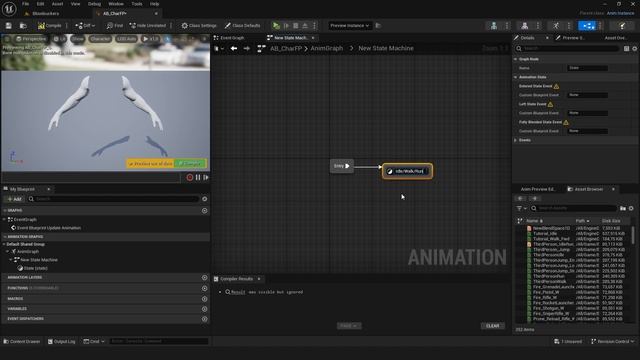Switch to the Event Graph tab
The image size is (640, 360).
(232, 38)
